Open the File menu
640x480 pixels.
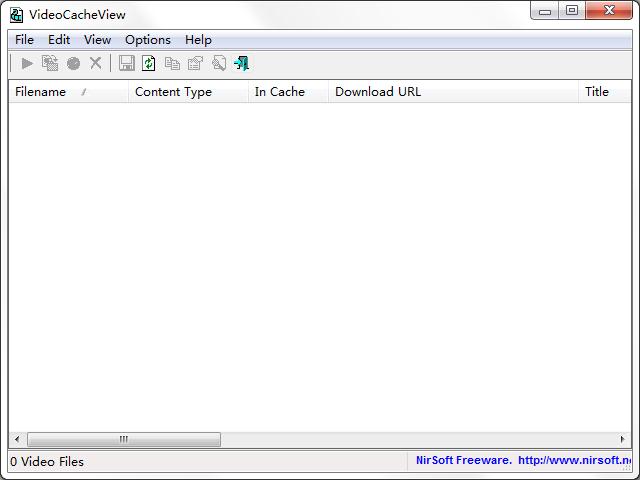24,40
